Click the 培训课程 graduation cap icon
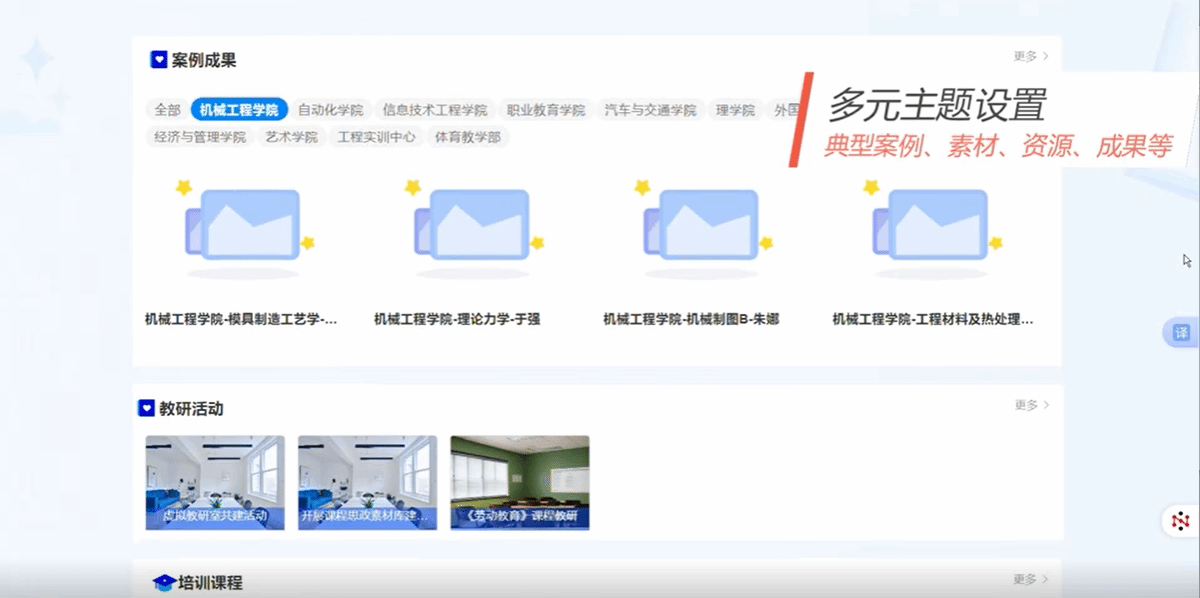Screen dimensions: 1200x598 point(164,582)
